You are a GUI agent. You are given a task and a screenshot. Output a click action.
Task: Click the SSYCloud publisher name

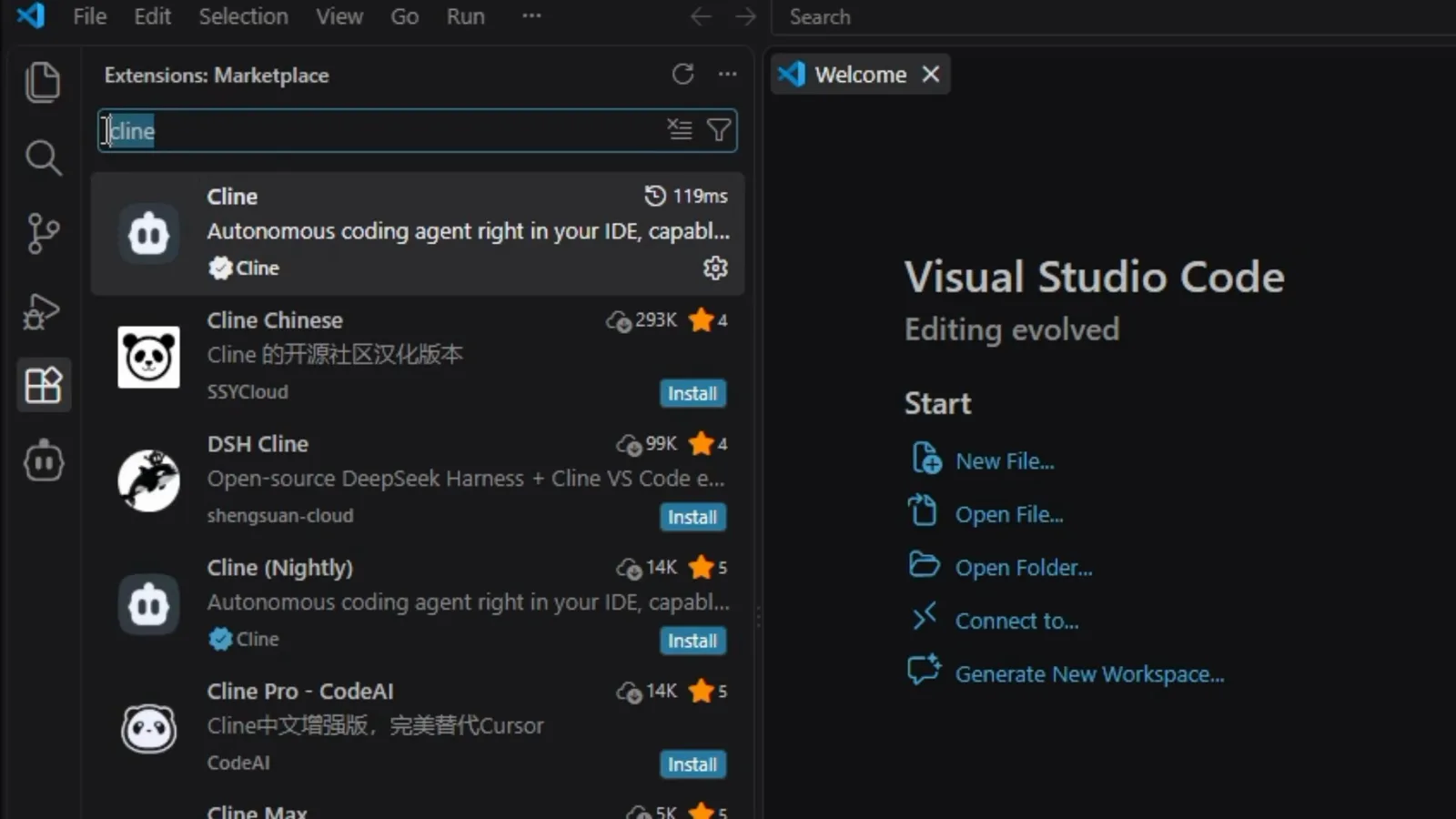point(248,391)
